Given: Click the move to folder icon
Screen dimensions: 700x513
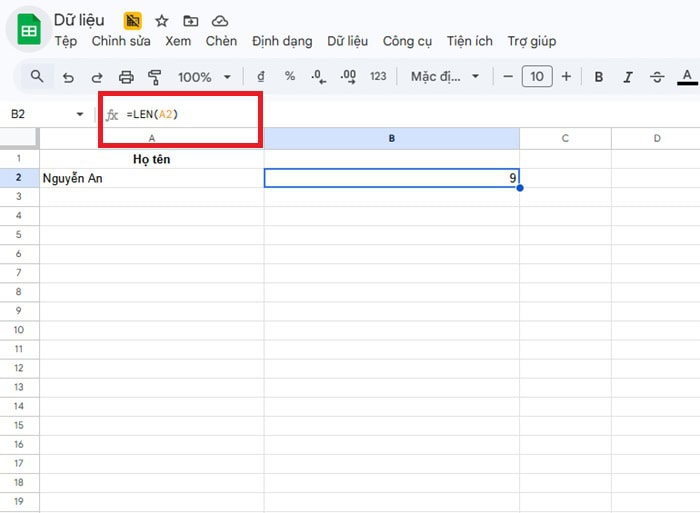Looking at the screenshot, I should click(x=190, y=20).
